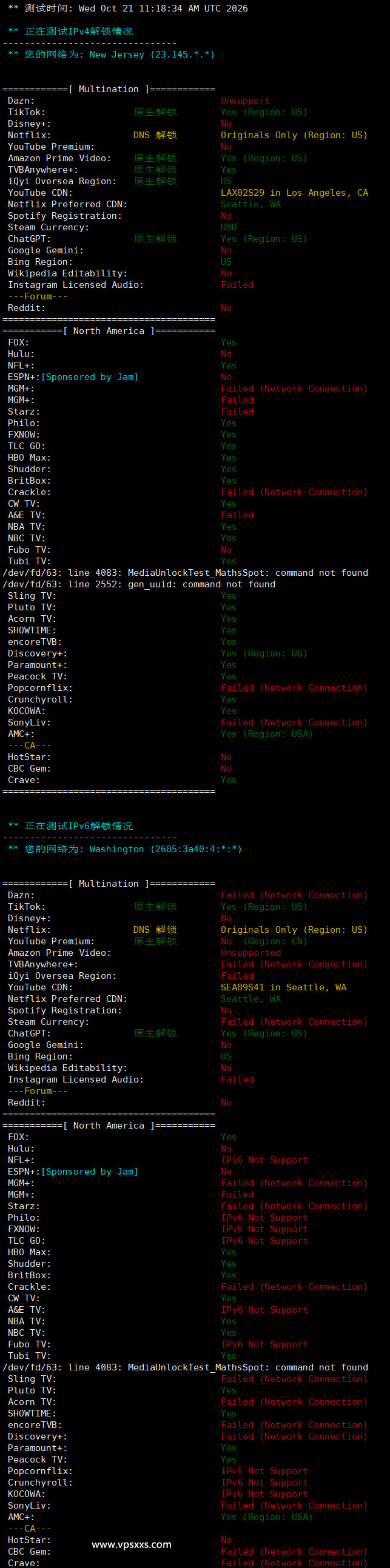The image size is (390, 1568).
Task: Select "原生解锁" beside TVBAnywhere+
Action: click(155, 170)
